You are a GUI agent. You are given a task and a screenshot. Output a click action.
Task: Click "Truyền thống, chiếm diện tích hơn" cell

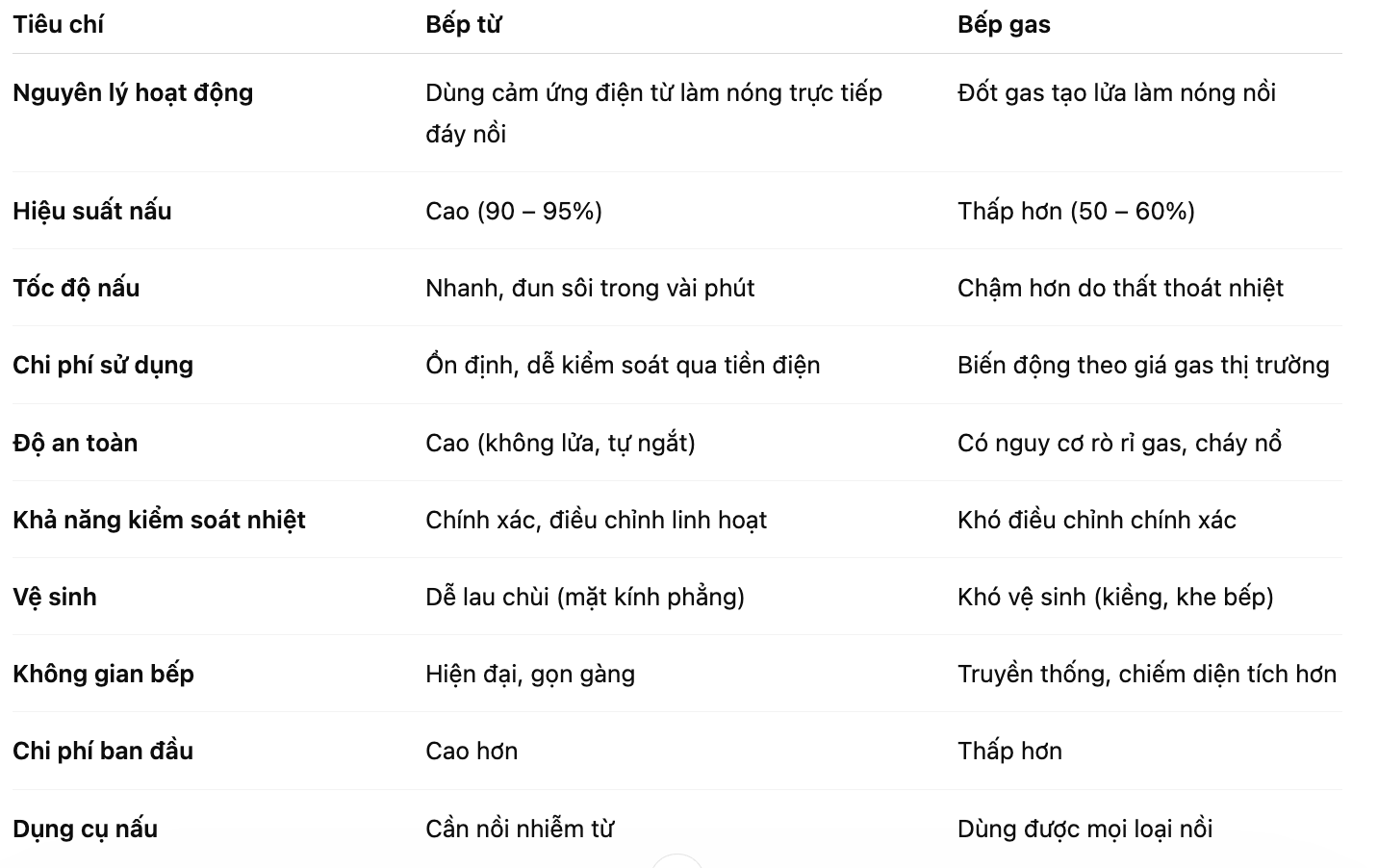pos(1146,674)
